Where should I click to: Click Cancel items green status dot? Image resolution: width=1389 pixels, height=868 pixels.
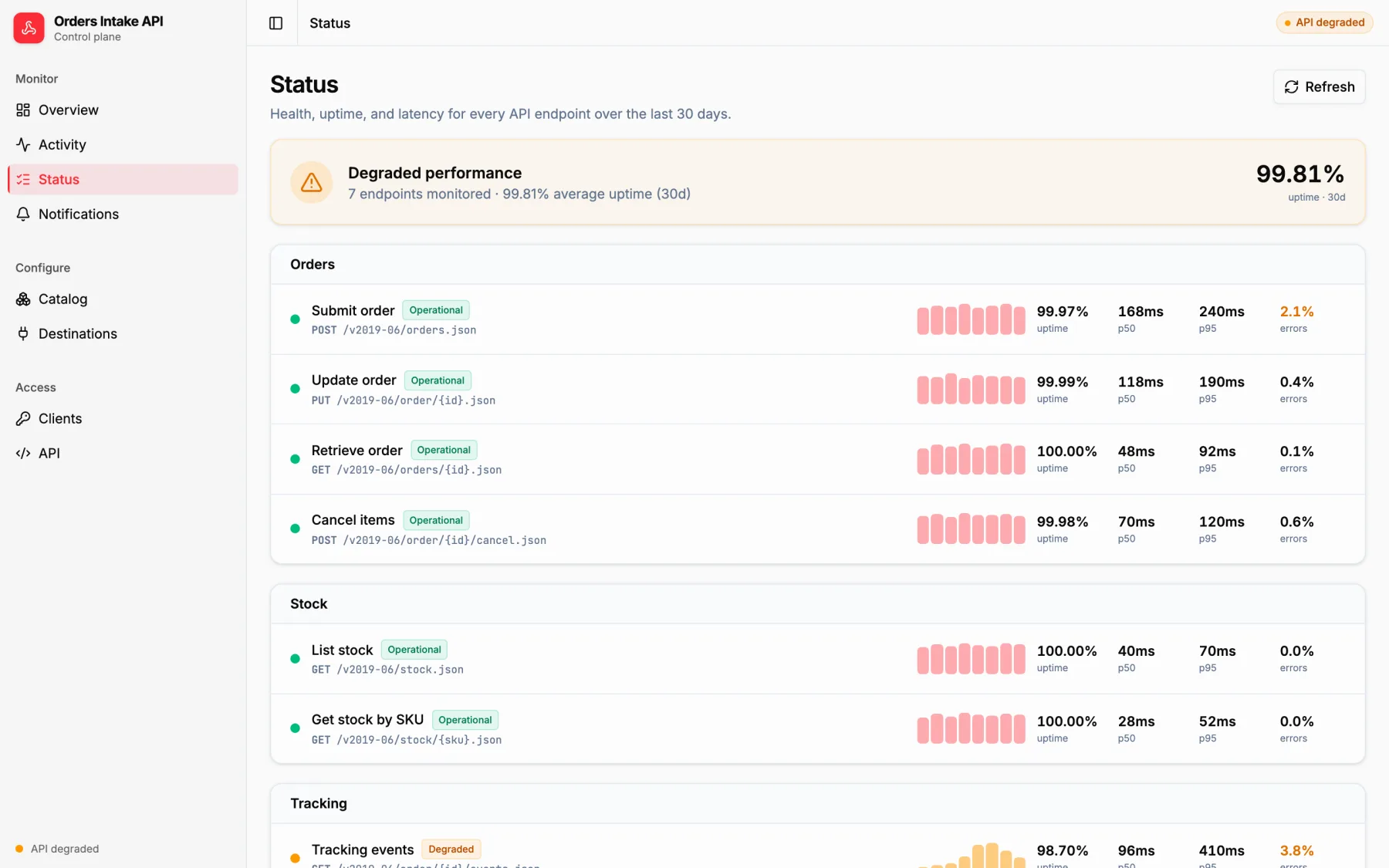[295, 529]
